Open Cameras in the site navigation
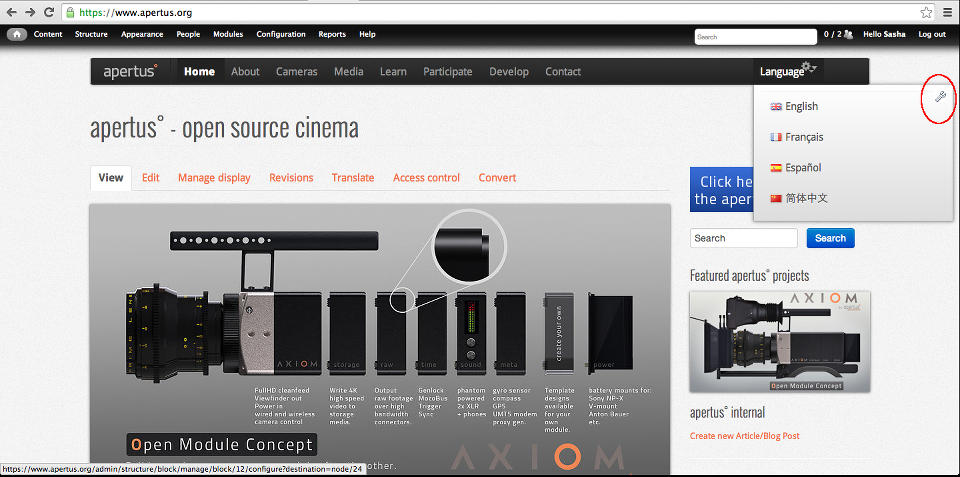 click(297, 72)
